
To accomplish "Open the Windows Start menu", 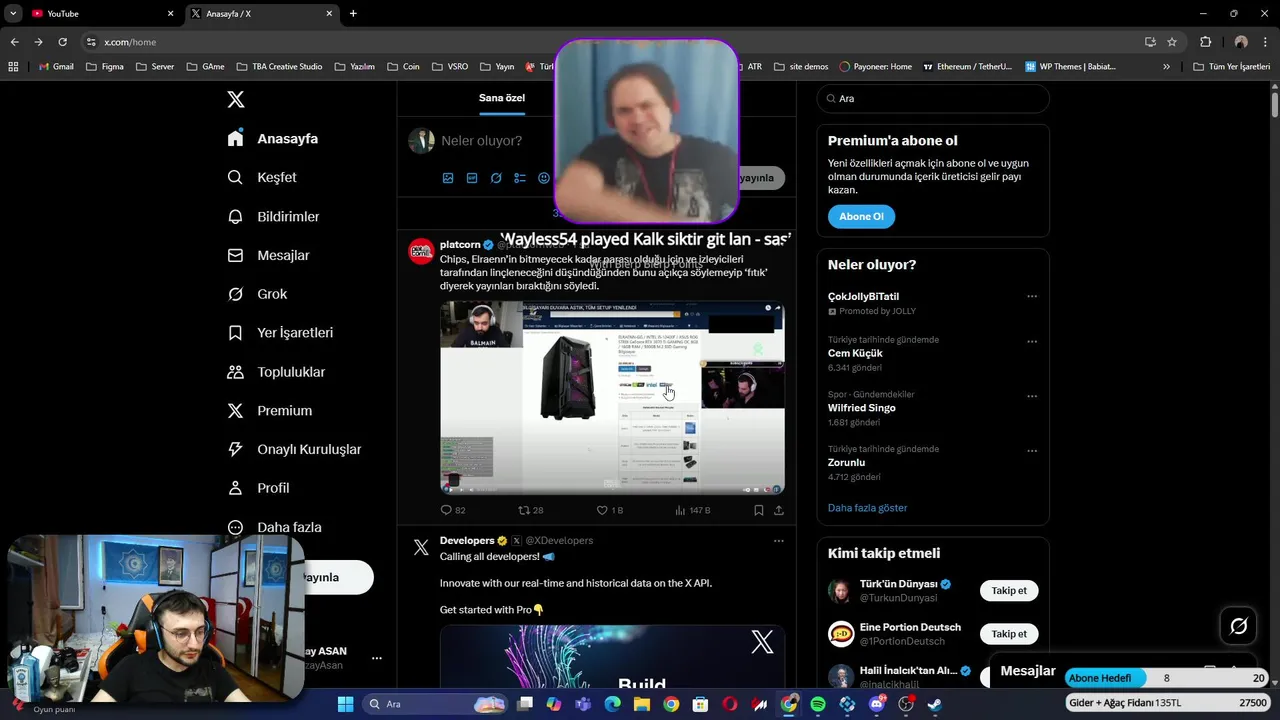I will point(345,704).
